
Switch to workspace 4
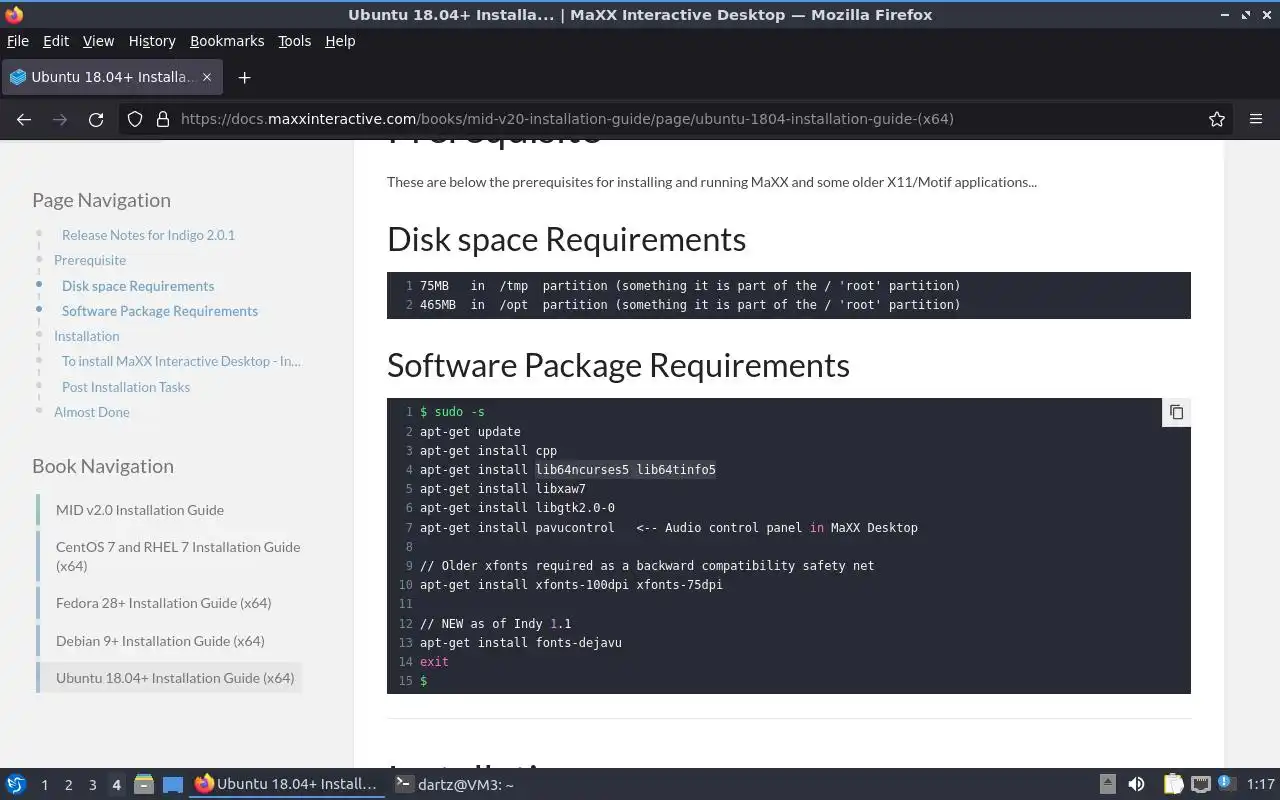click(116, 785)
